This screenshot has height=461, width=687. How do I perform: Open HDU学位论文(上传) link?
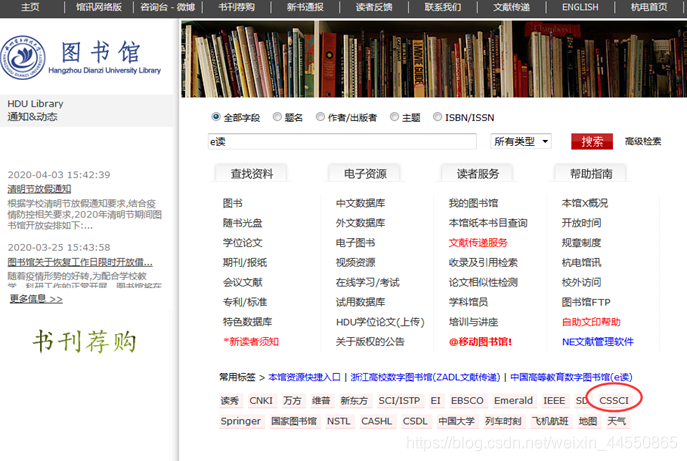(x=380, y=322)
